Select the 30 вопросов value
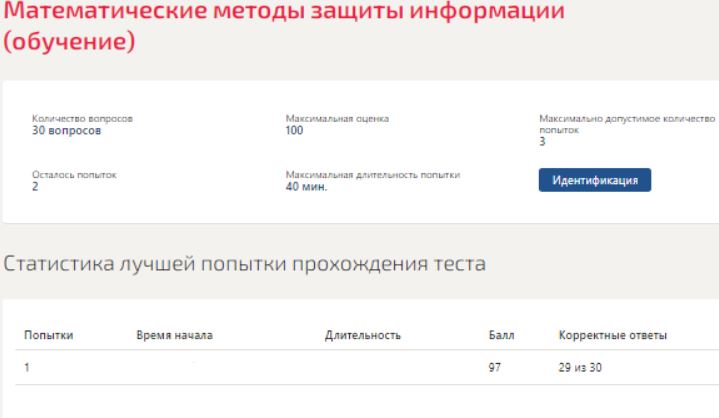 click(x=67, y=130)
